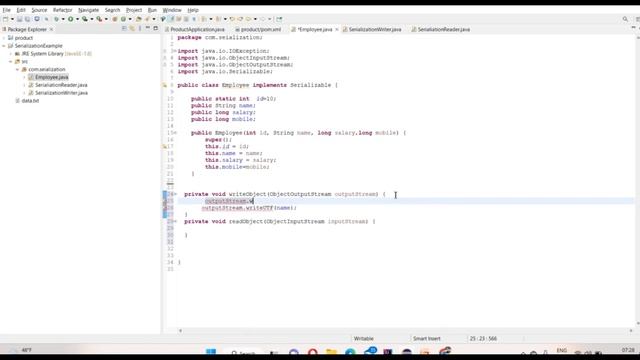Collapse the Employee constructor fold marker
The width and height of the screenshot is (640, 360).
pyautogui.click(x=176, y=133)
